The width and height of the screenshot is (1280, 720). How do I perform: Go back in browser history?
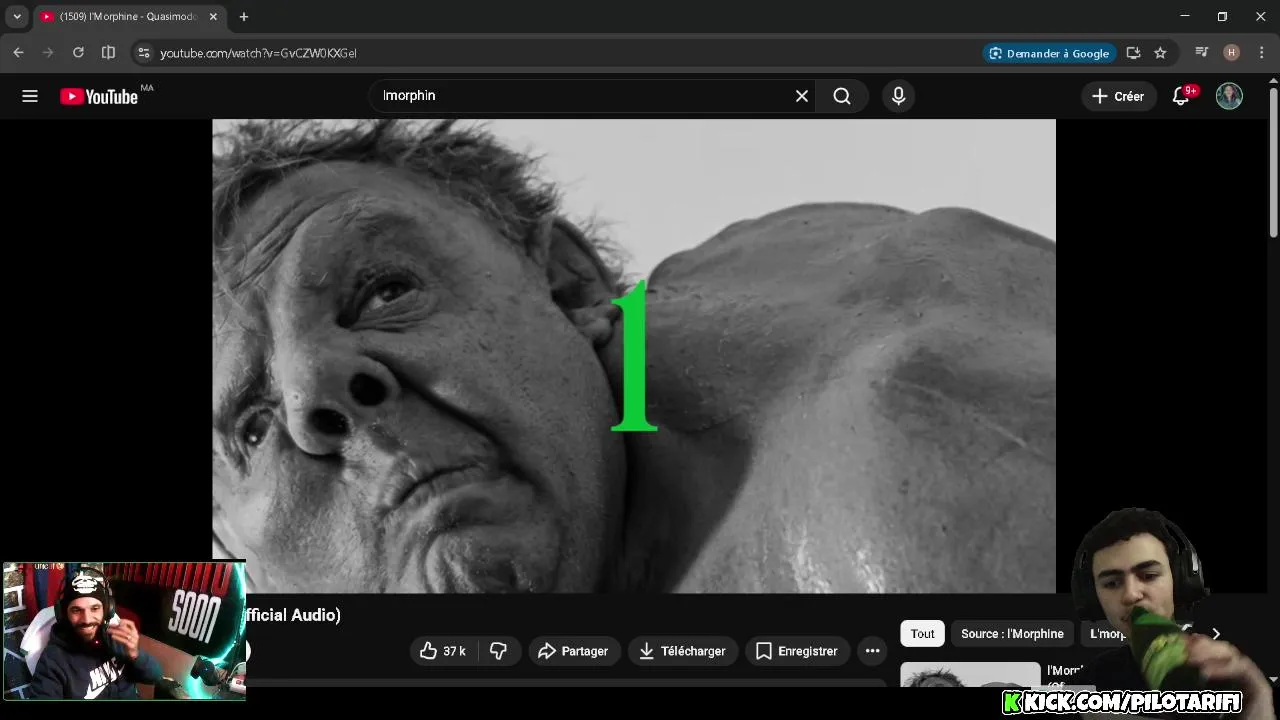18,53
